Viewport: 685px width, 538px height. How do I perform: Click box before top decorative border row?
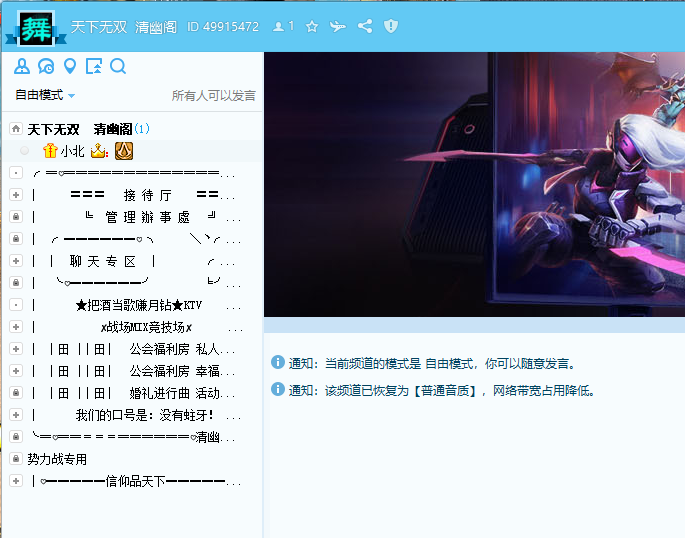[x=16, y=172]
